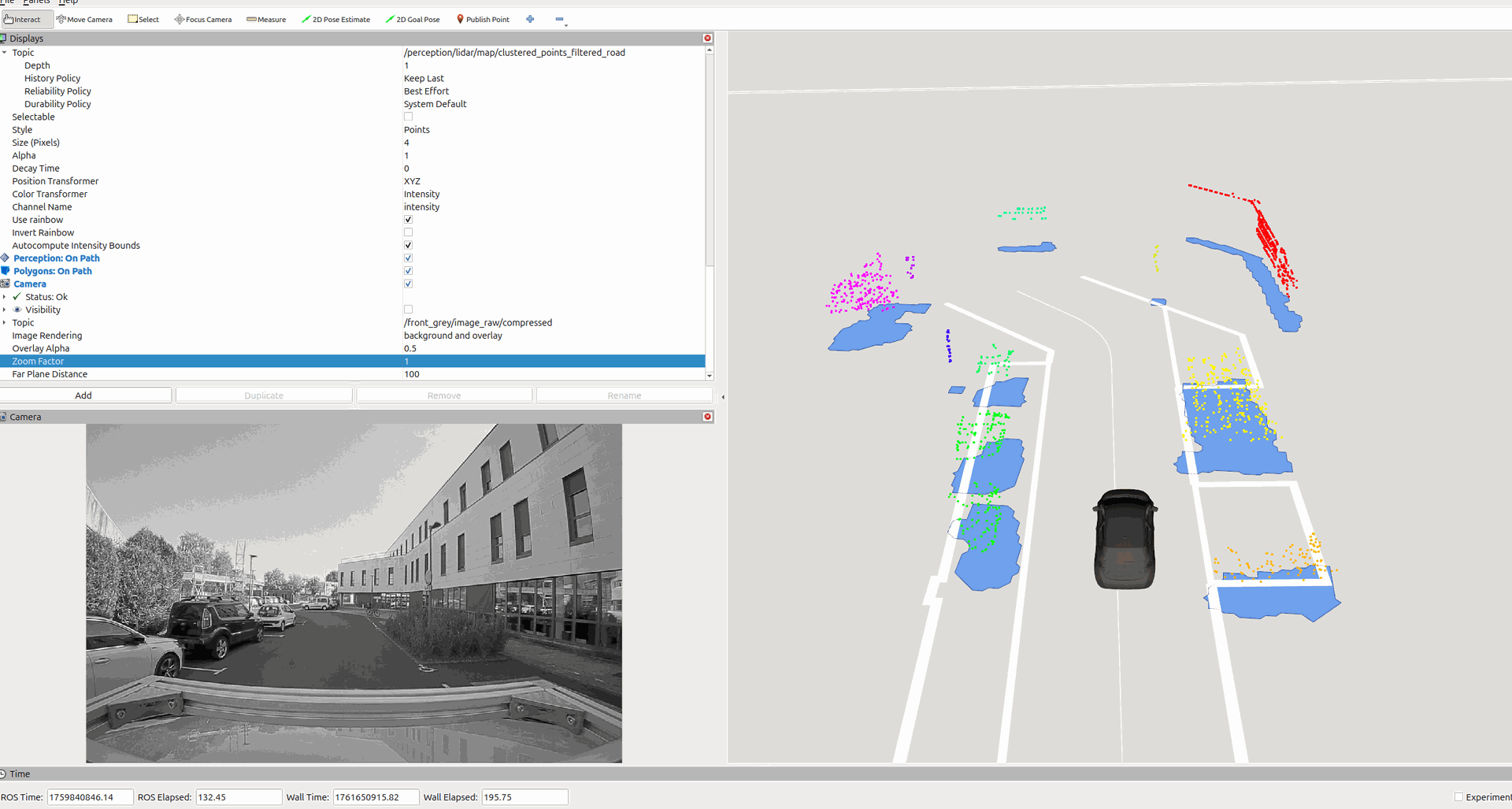Expand the Visibility property row
The width and height of the screenshot is (1512, 809).
tap(5, 310)
